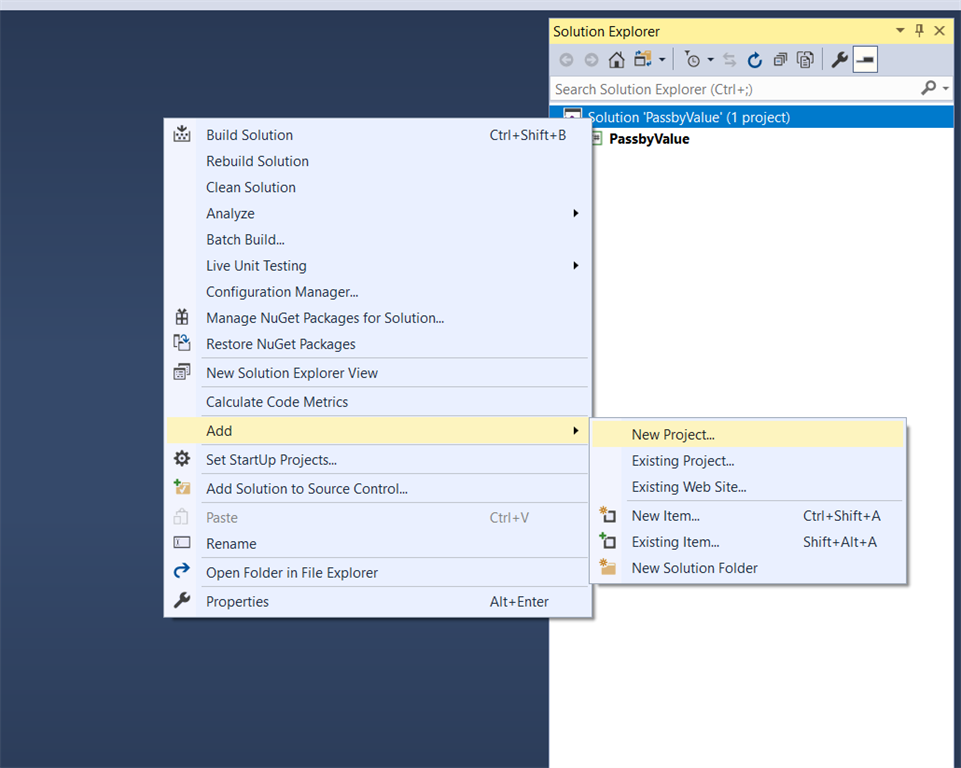Click the Pending Changes Filter clock icon
This screenshot has width=961, height=768.
[692, 59]
